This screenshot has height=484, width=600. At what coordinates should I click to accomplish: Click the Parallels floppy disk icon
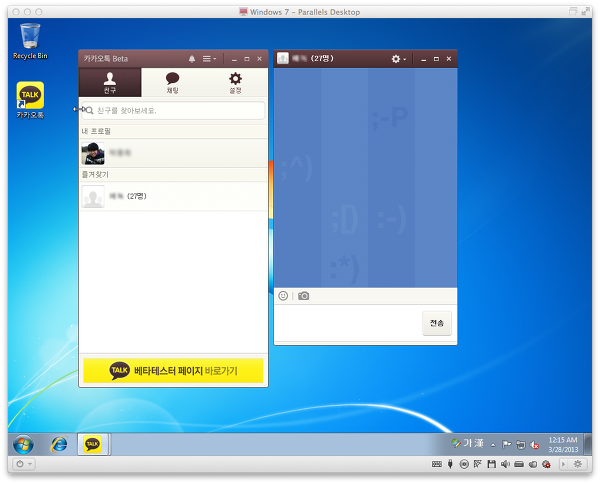492,464
